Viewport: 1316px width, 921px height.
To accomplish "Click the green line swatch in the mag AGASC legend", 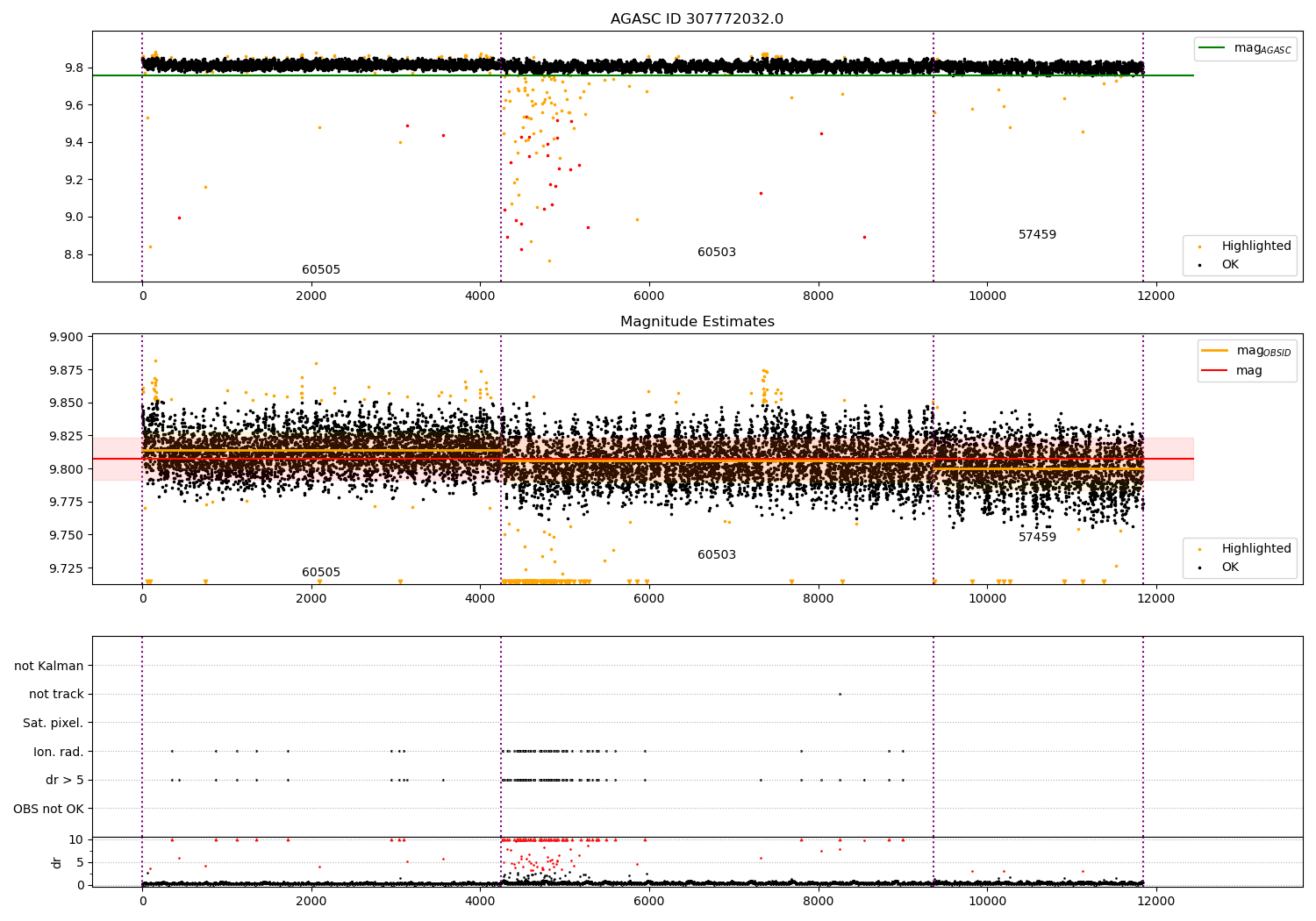I will pos(1212,48).
